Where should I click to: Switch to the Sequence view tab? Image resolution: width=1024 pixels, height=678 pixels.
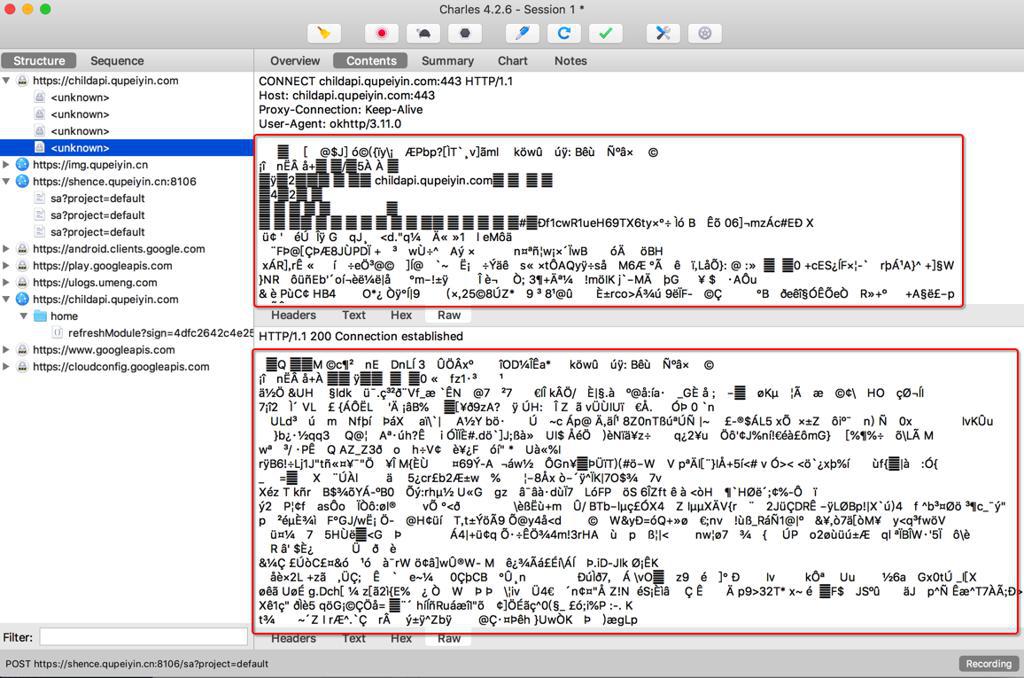pyautogui.click(x=117, y=61)
